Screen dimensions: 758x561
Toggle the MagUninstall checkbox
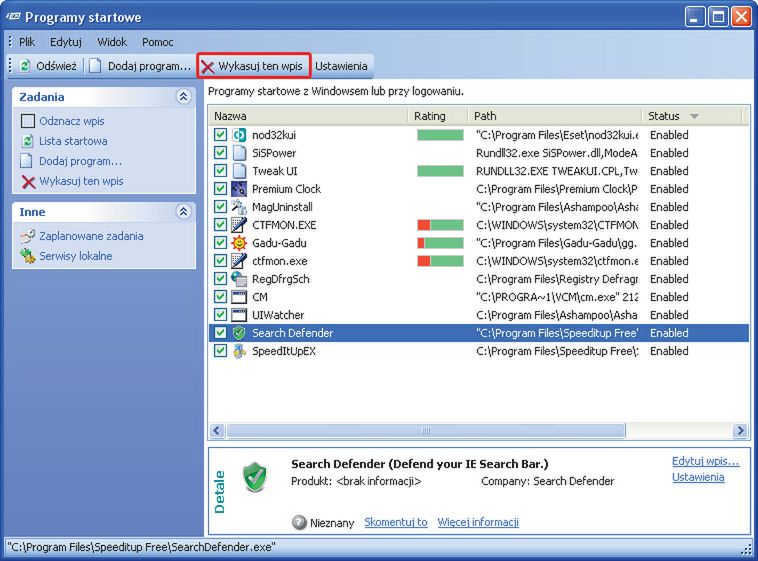tap(220, 207)
